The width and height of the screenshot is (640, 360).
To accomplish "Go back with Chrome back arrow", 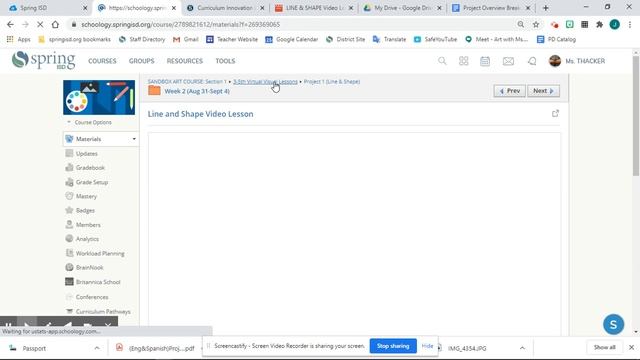I will (x=10, y=24).
